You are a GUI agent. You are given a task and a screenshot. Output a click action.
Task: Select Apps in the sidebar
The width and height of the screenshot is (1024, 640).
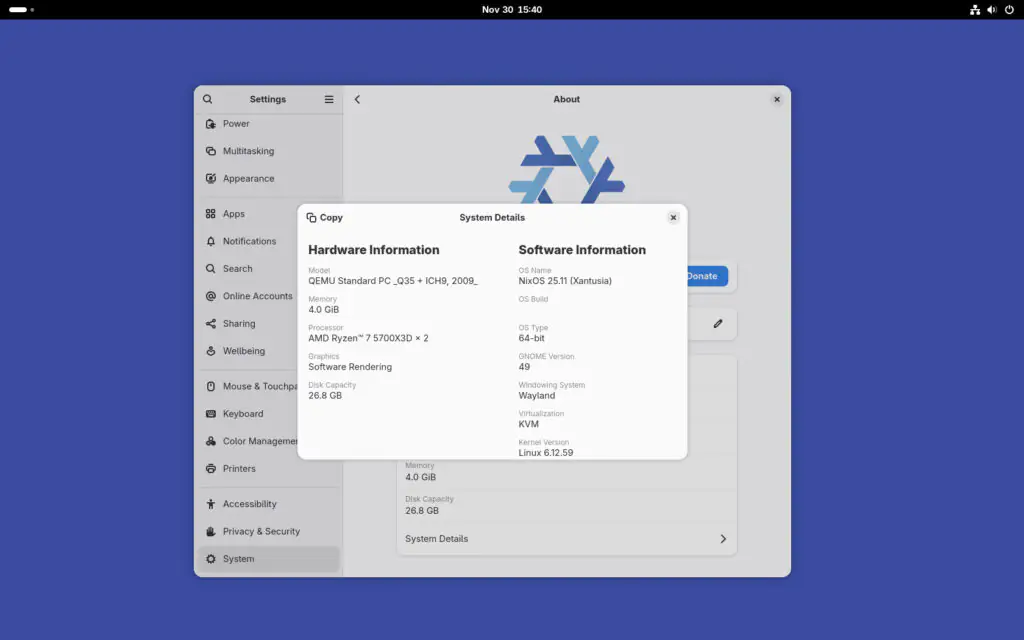(234, 214)
